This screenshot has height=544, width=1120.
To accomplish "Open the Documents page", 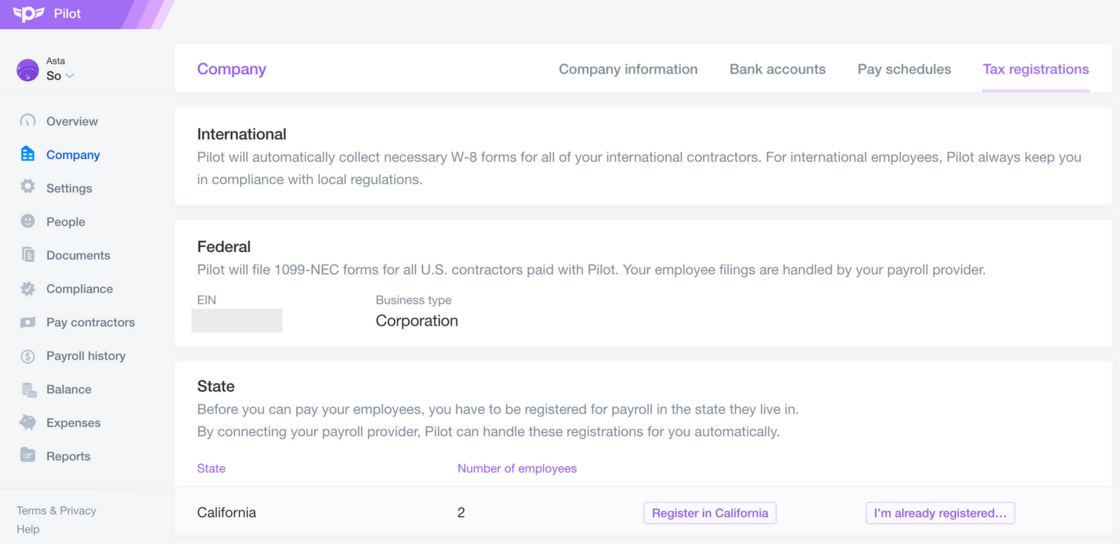I will [x=78, y=255].
